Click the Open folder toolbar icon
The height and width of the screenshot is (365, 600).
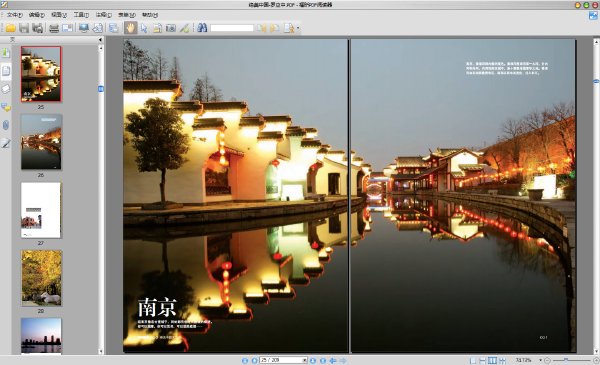coord(10,28)
